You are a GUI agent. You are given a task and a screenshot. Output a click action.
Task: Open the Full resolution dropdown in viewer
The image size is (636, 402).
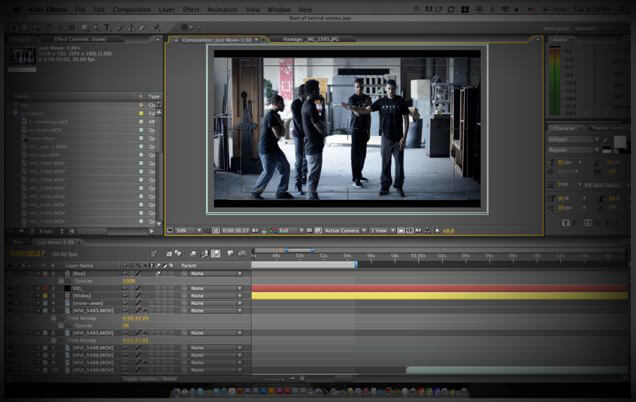coord(286,230)
